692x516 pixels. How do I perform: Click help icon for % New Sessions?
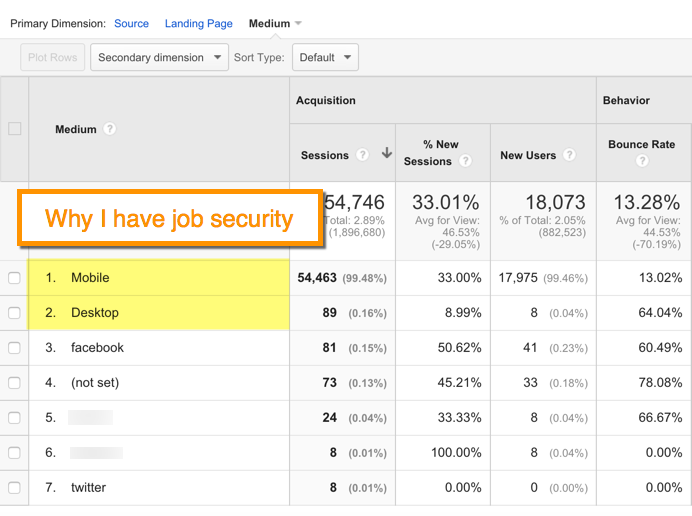coord(466,161)
